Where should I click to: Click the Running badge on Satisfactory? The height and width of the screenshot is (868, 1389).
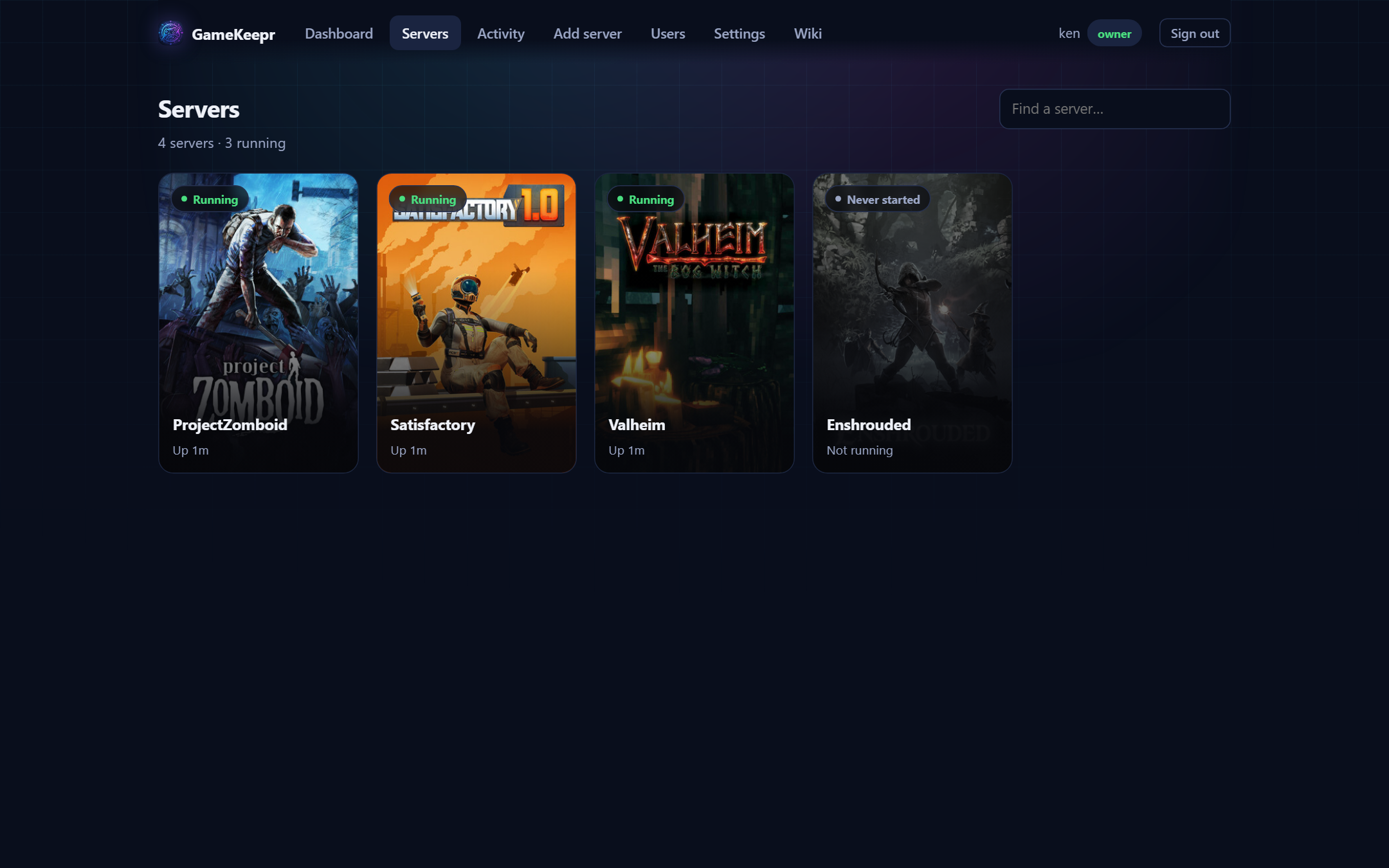pos(428,199)
